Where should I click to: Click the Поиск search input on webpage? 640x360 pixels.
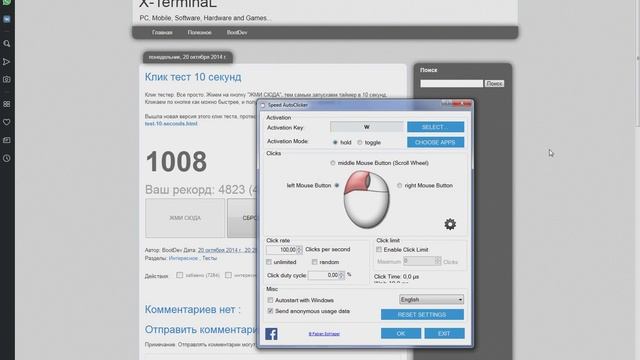(451, 83)
